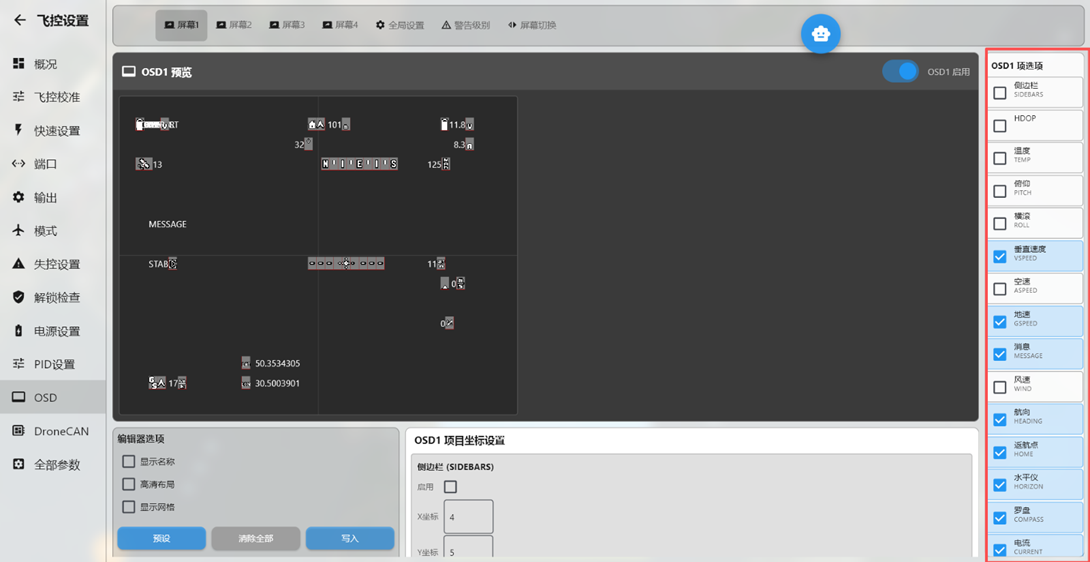The image size is (1090, 562).
Task: Open 快速设置 quick setup section
Action: point(56,131)
